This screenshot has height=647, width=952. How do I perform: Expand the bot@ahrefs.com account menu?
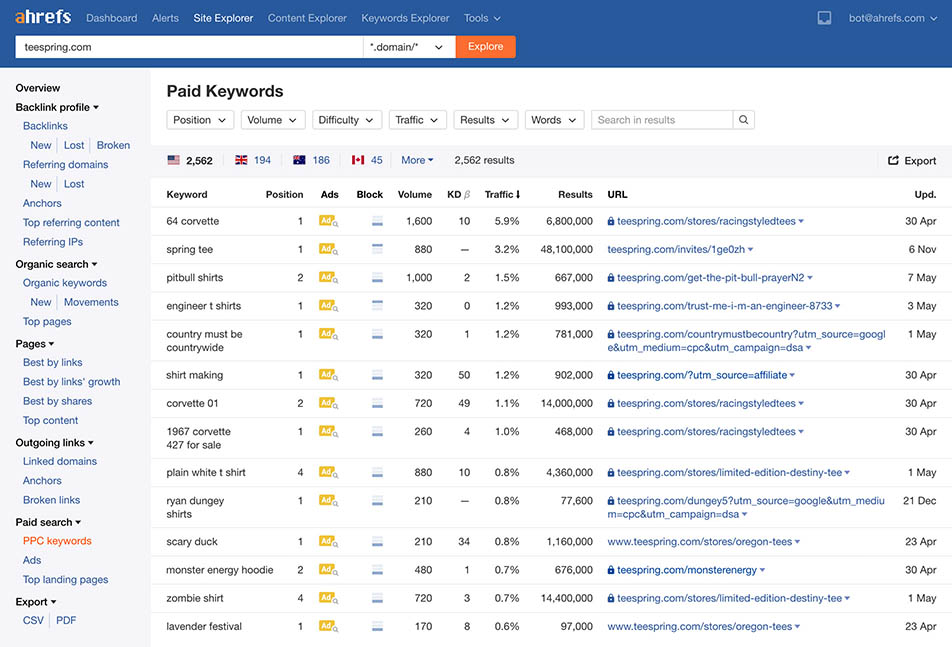[892, 18]
